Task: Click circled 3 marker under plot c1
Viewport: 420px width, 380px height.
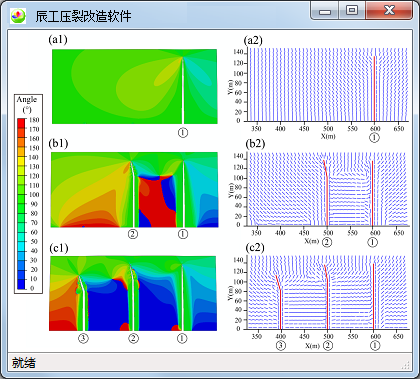Action: pyautogui.click(x=83, y=338)
